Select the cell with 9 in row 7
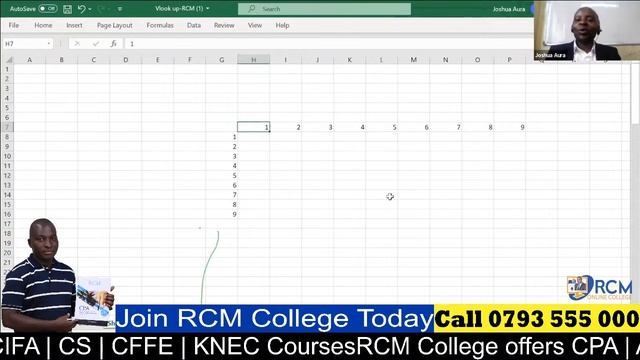This screenshot has height=360, width=640. (x=509, y=127)
